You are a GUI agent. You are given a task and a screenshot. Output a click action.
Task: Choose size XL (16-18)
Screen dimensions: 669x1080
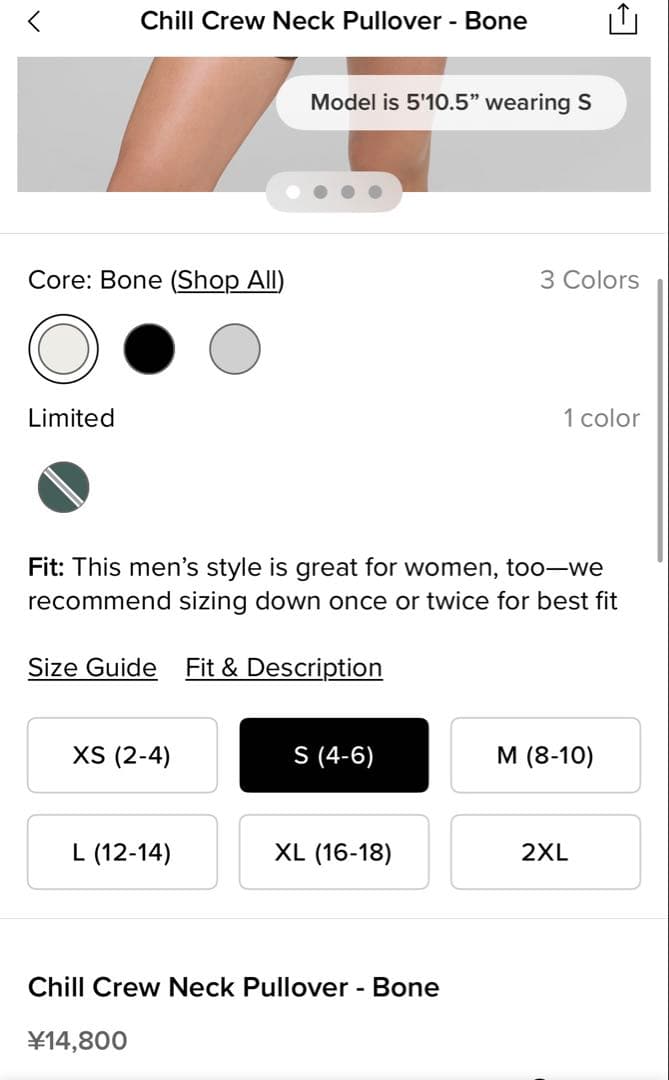334,852
